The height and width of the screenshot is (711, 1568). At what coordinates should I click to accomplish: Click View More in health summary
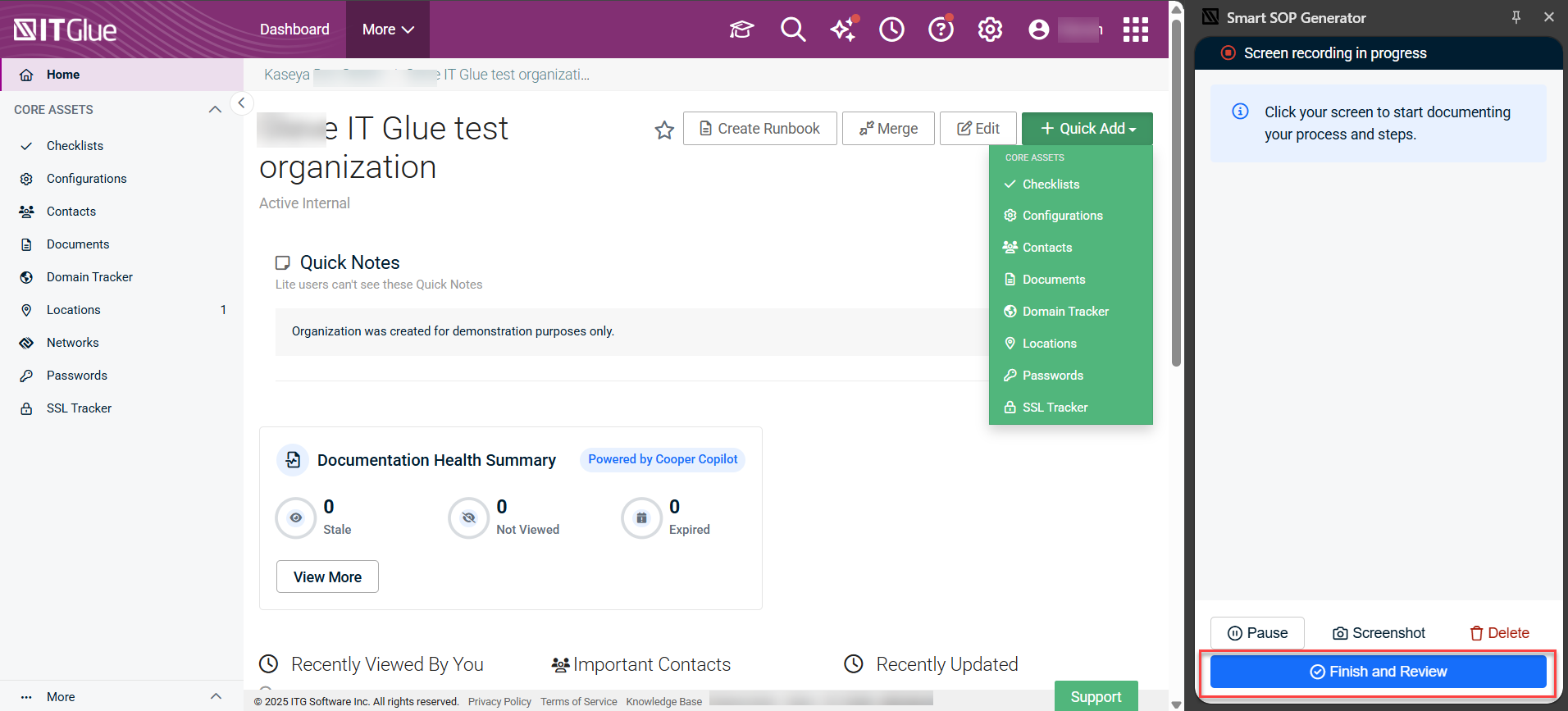(327, 577)
